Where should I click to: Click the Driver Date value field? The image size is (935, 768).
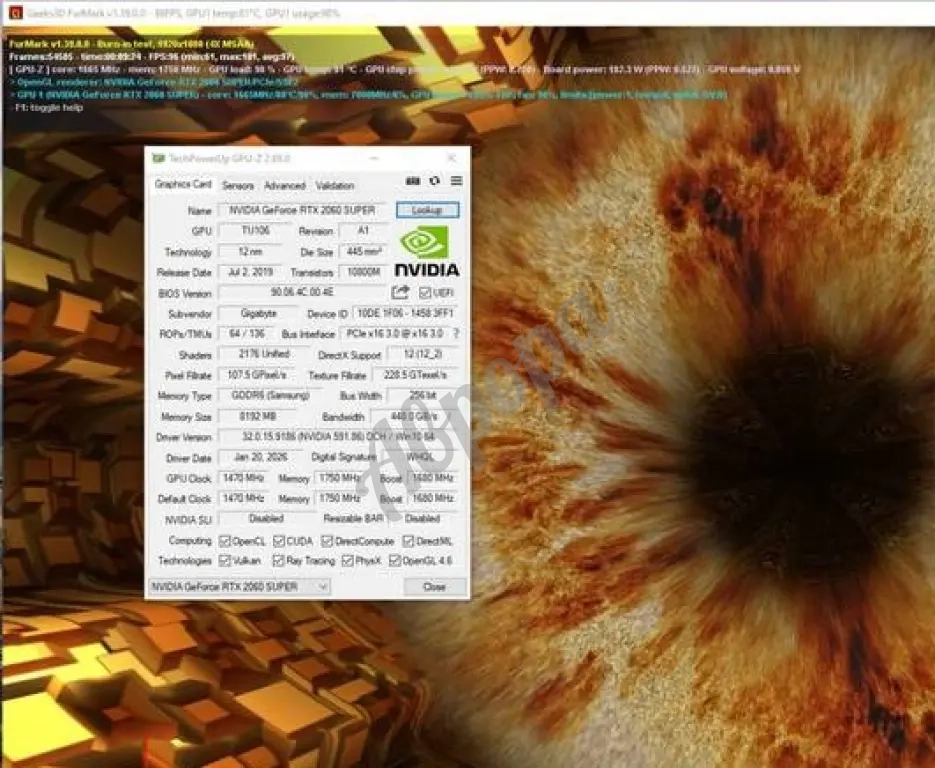pyautogui.click(x=261, y=457)
